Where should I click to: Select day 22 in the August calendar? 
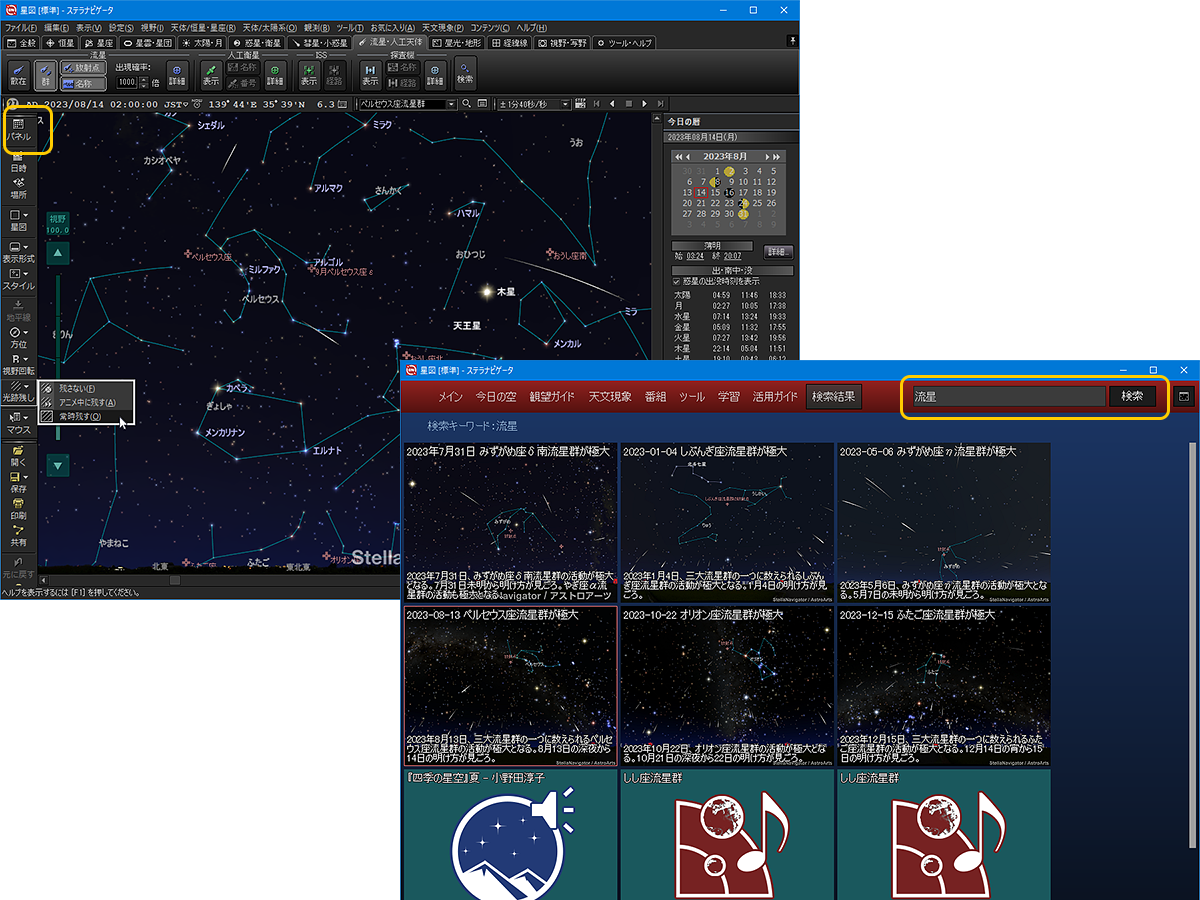pos(716,203)
